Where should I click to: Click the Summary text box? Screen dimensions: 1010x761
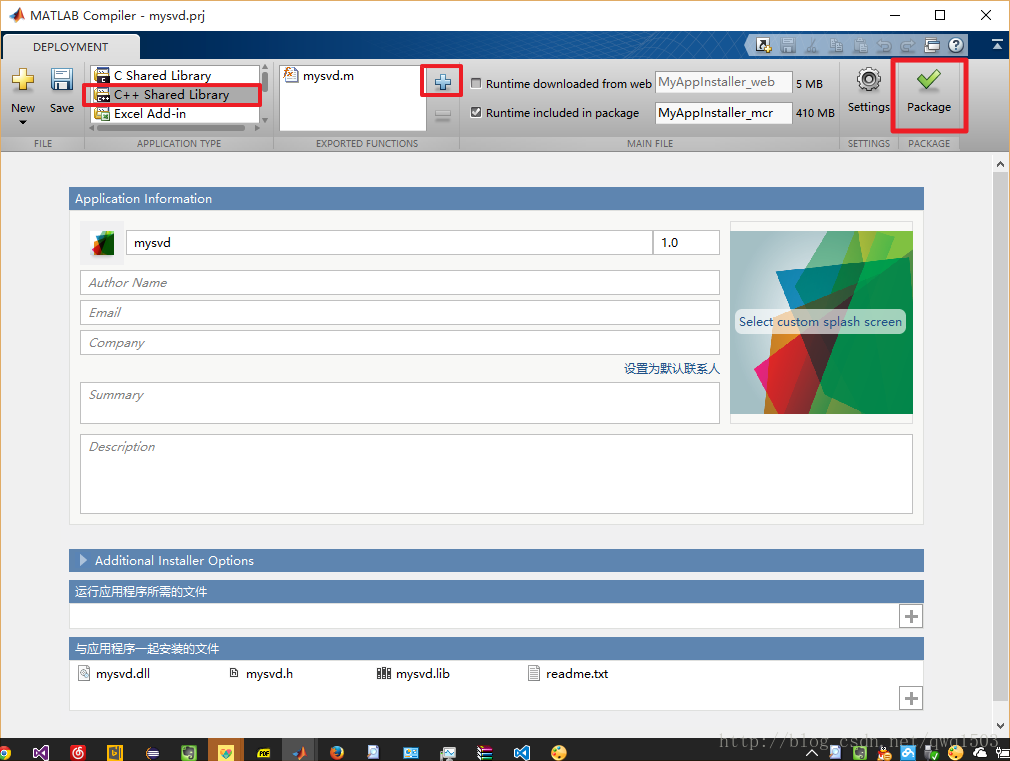(x=399, y=403)
